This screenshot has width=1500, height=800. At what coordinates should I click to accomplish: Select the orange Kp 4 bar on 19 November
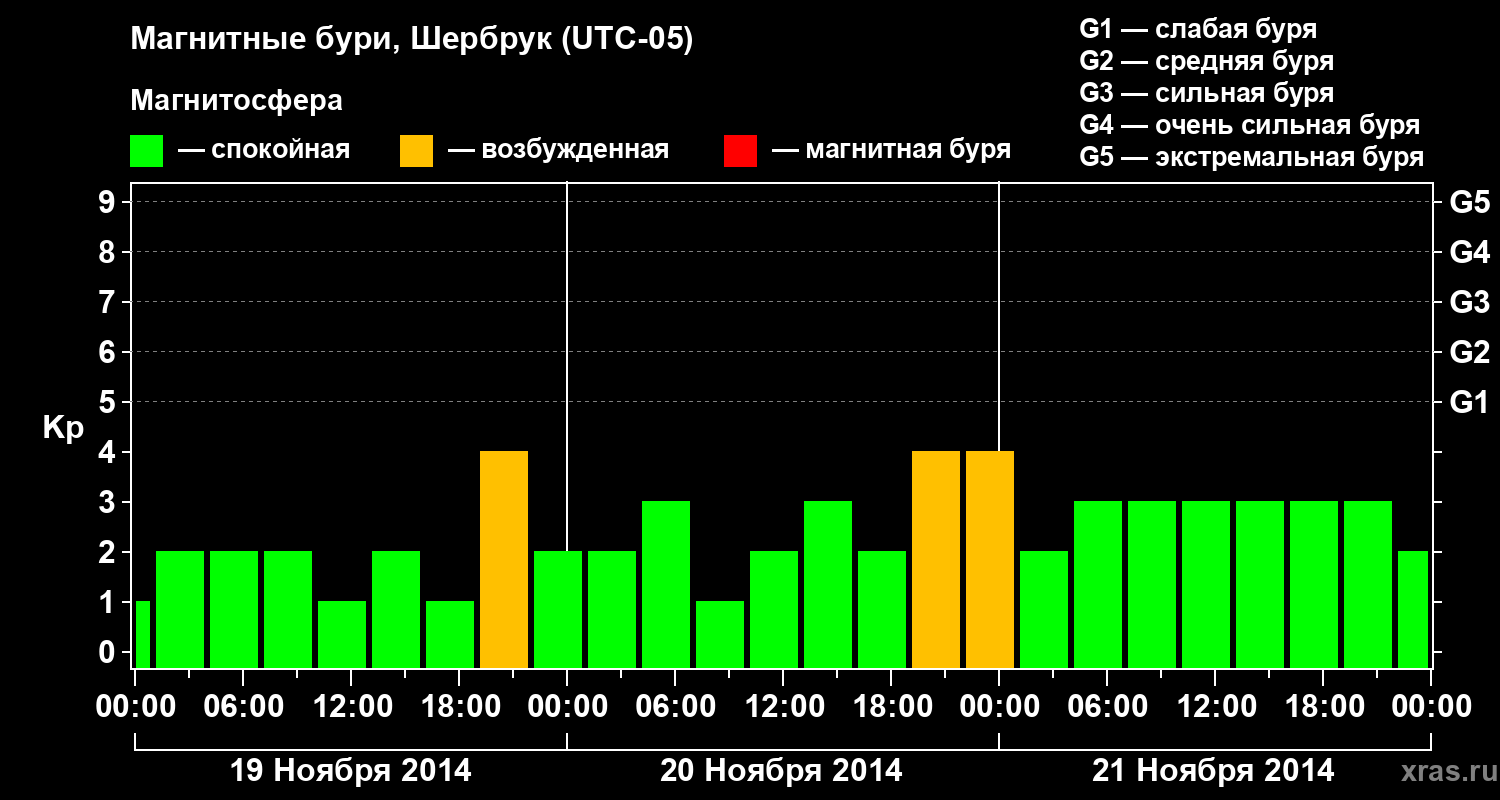(x=504, y=559)
